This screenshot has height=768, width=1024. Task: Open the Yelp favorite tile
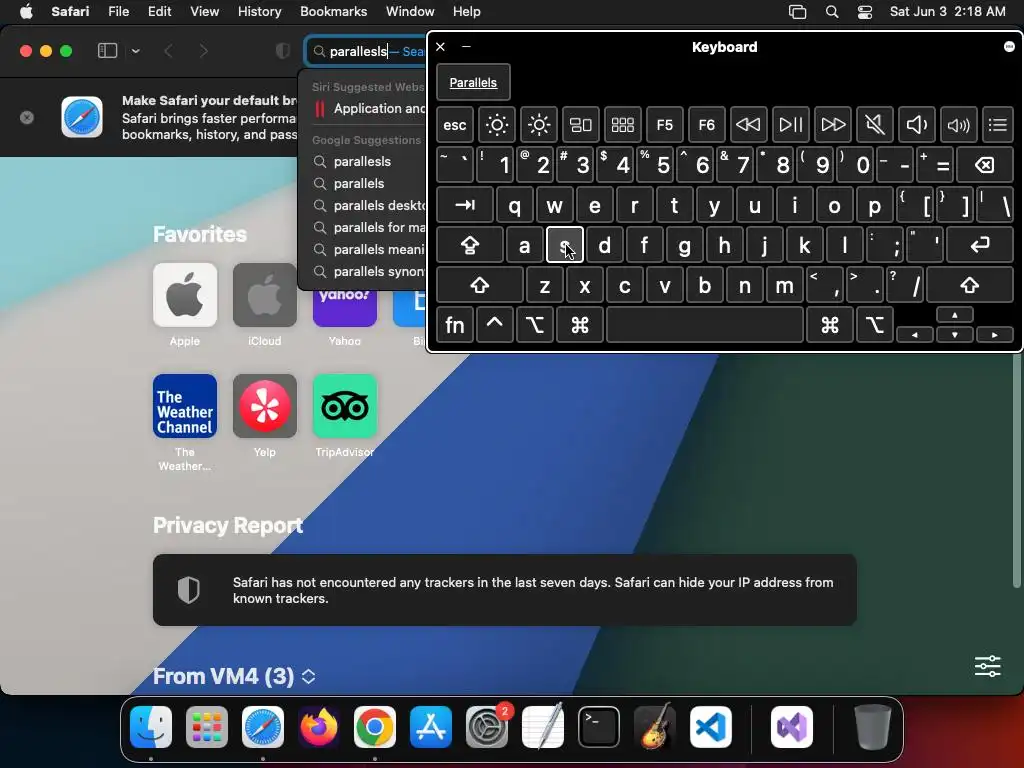click(264, 406)
